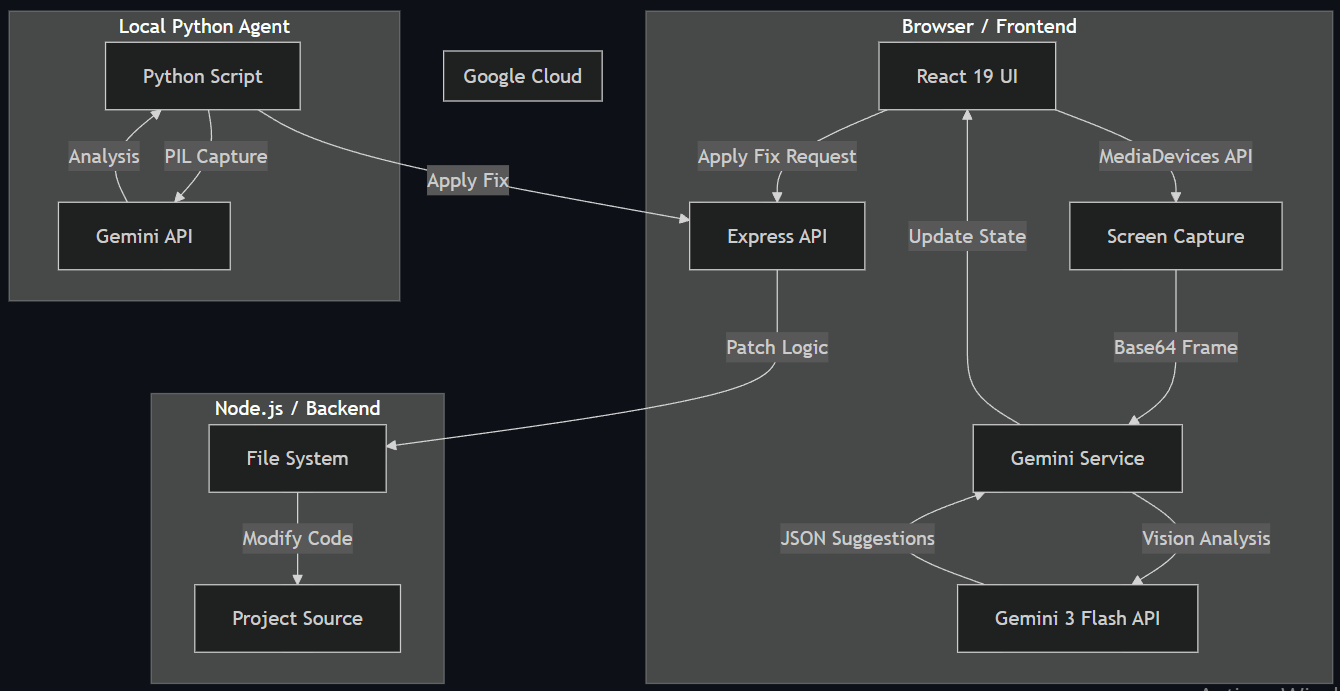Click the Screen Capture node
1340x691 pixels.
pos(1176,236)
